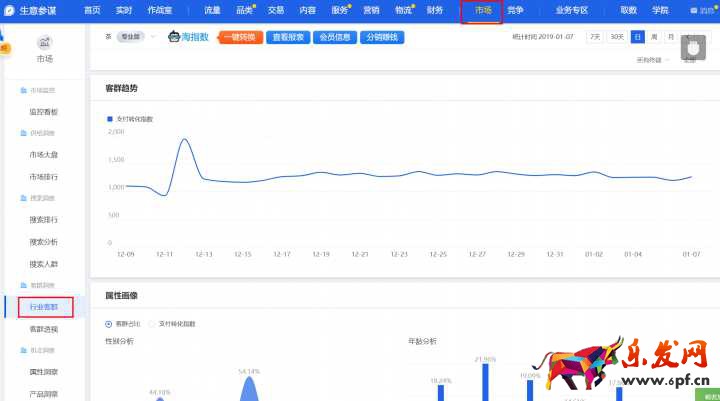720x401 pixels.
Task: Select the 客群占比 radio button
Action: click(109, 324)
